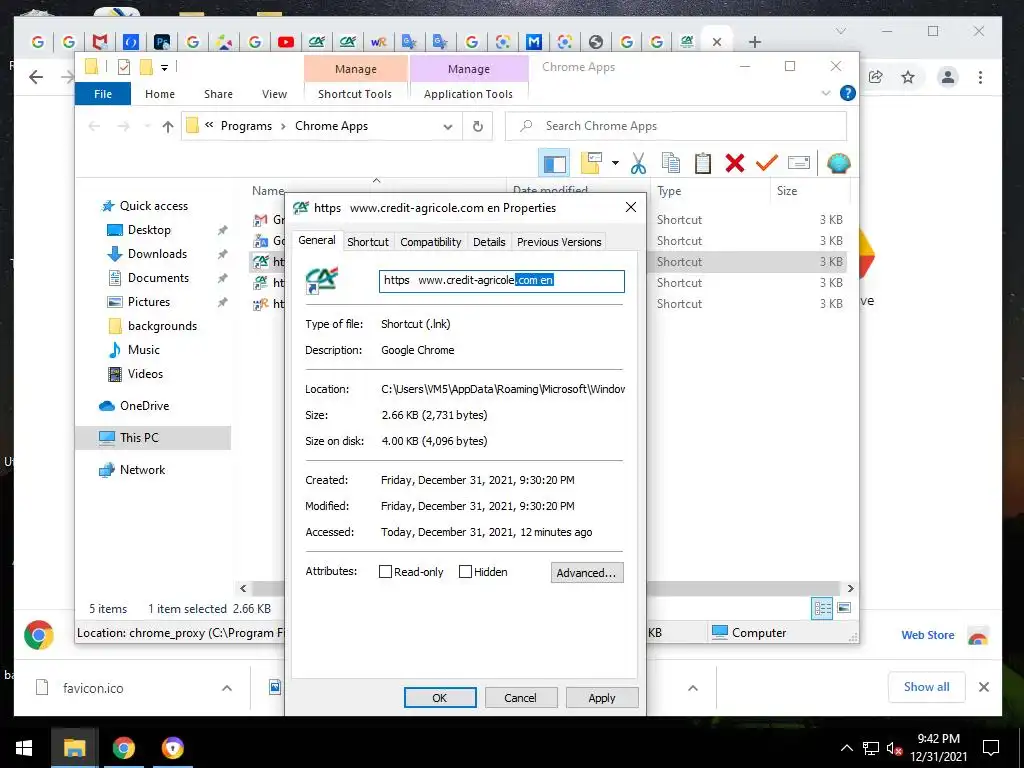Click the Search Chrome Apps box

click(676, 126)
